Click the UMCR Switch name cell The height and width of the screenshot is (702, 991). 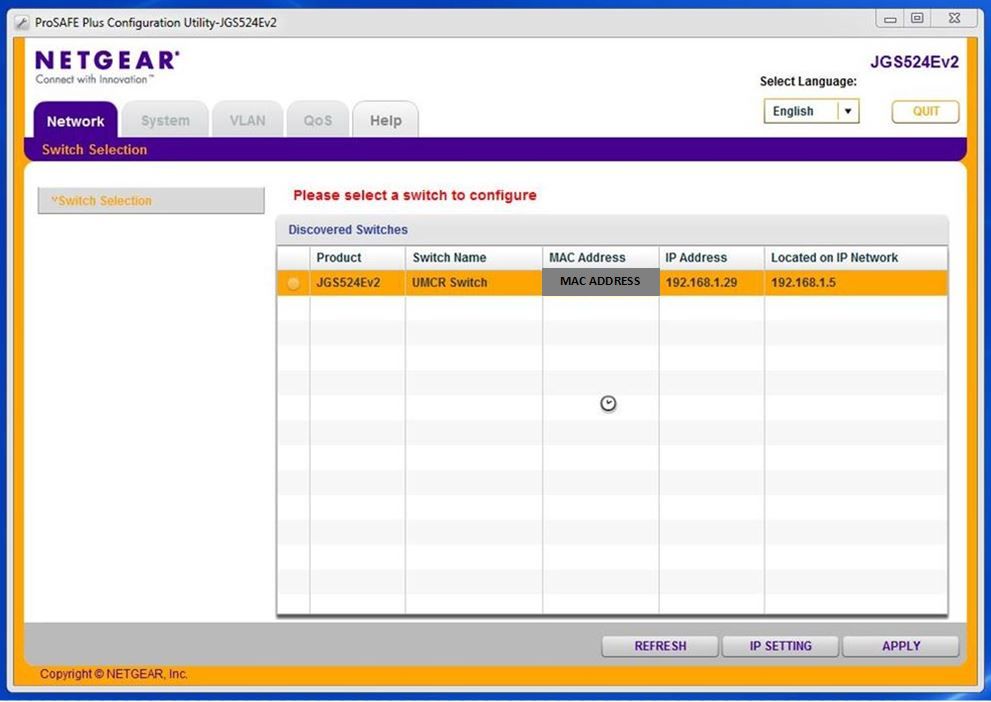[473, 282]
